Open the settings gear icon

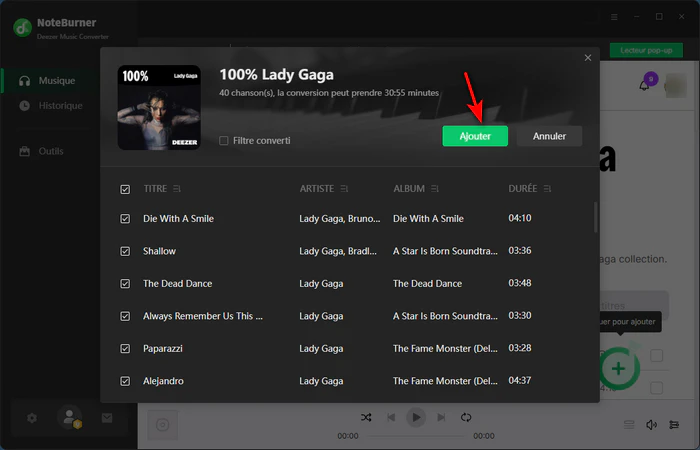32,418
